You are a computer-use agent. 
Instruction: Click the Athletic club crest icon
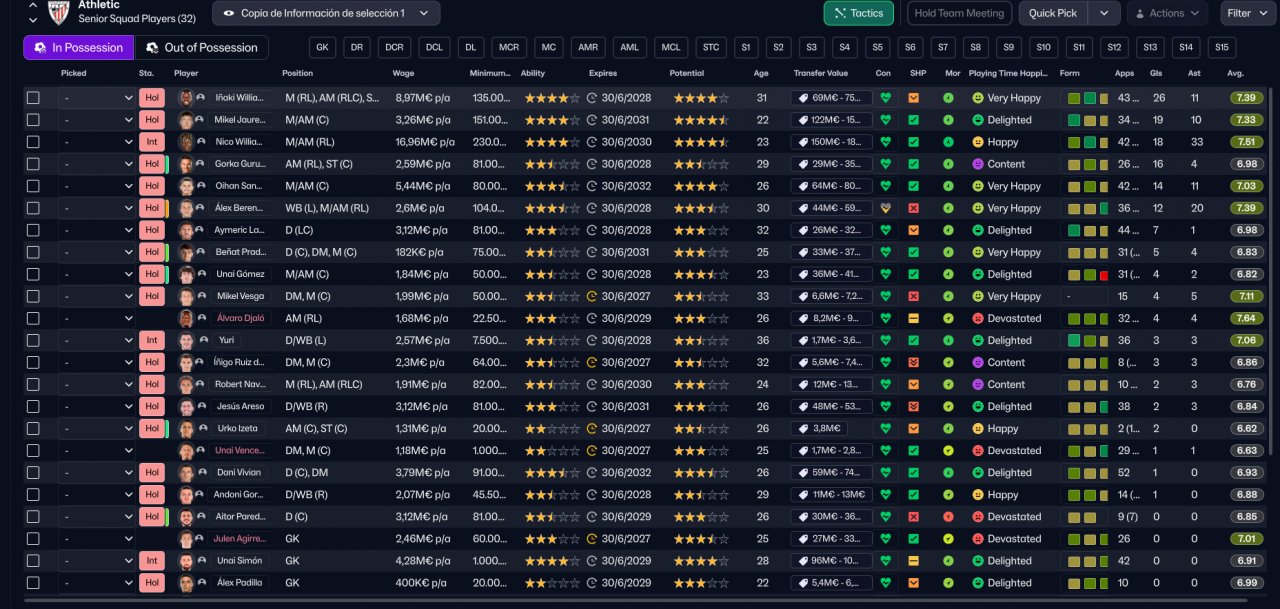(57, 12)
